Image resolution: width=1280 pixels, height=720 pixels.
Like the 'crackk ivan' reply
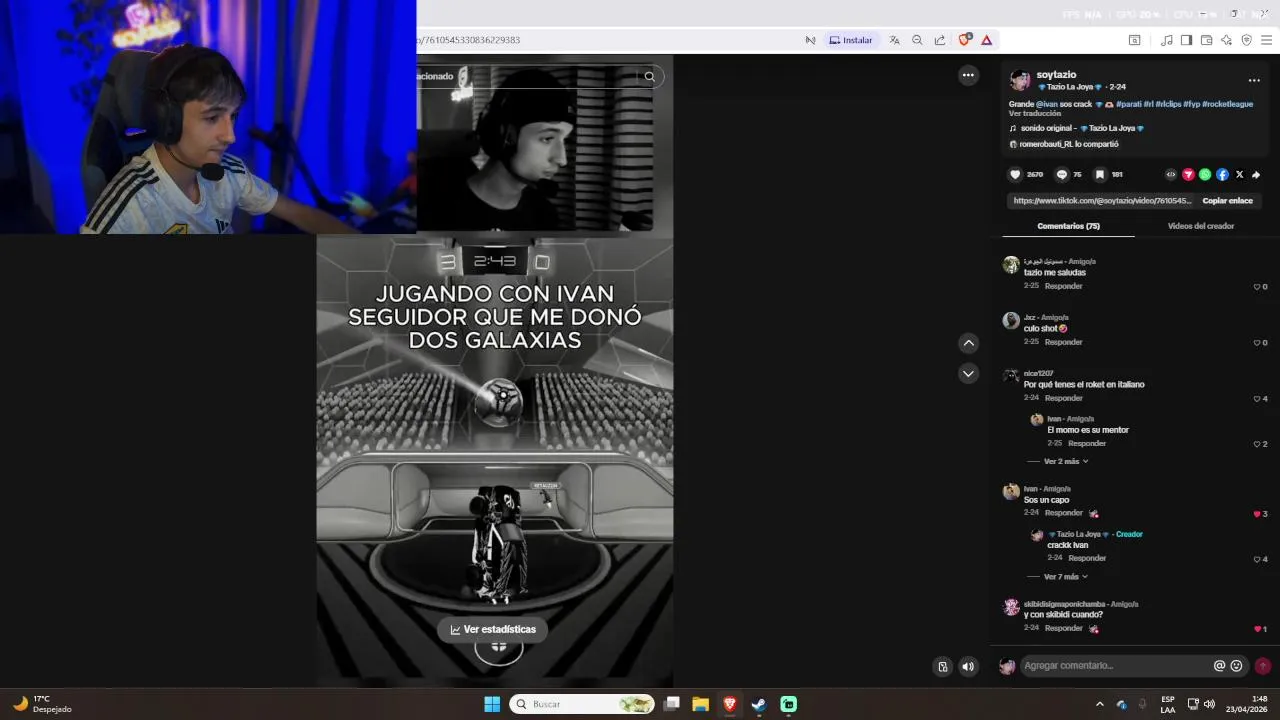(x=1257, y=559)
